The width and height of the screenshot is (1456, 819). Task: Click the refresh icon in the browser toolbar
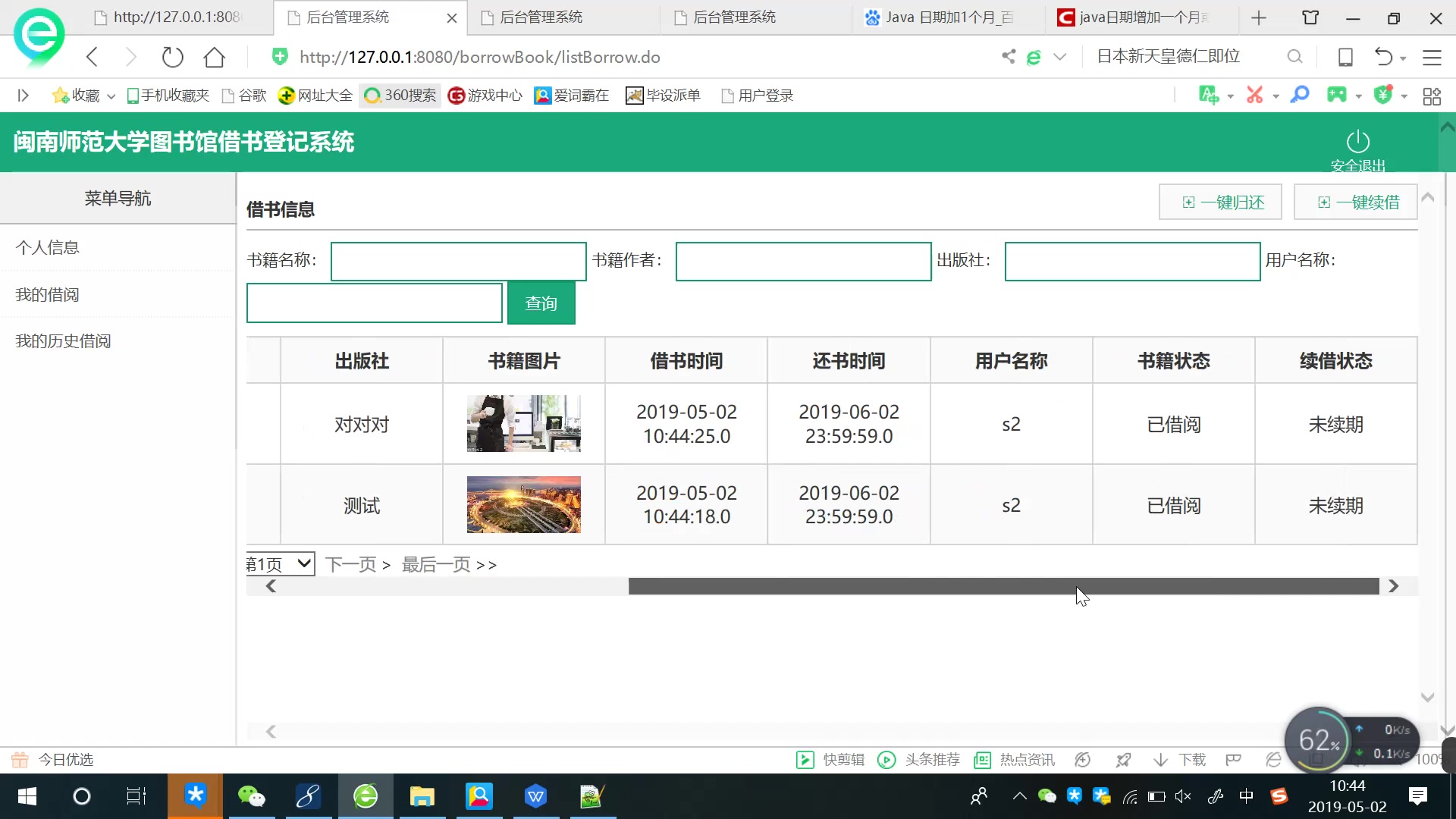(x=172, y=56)
